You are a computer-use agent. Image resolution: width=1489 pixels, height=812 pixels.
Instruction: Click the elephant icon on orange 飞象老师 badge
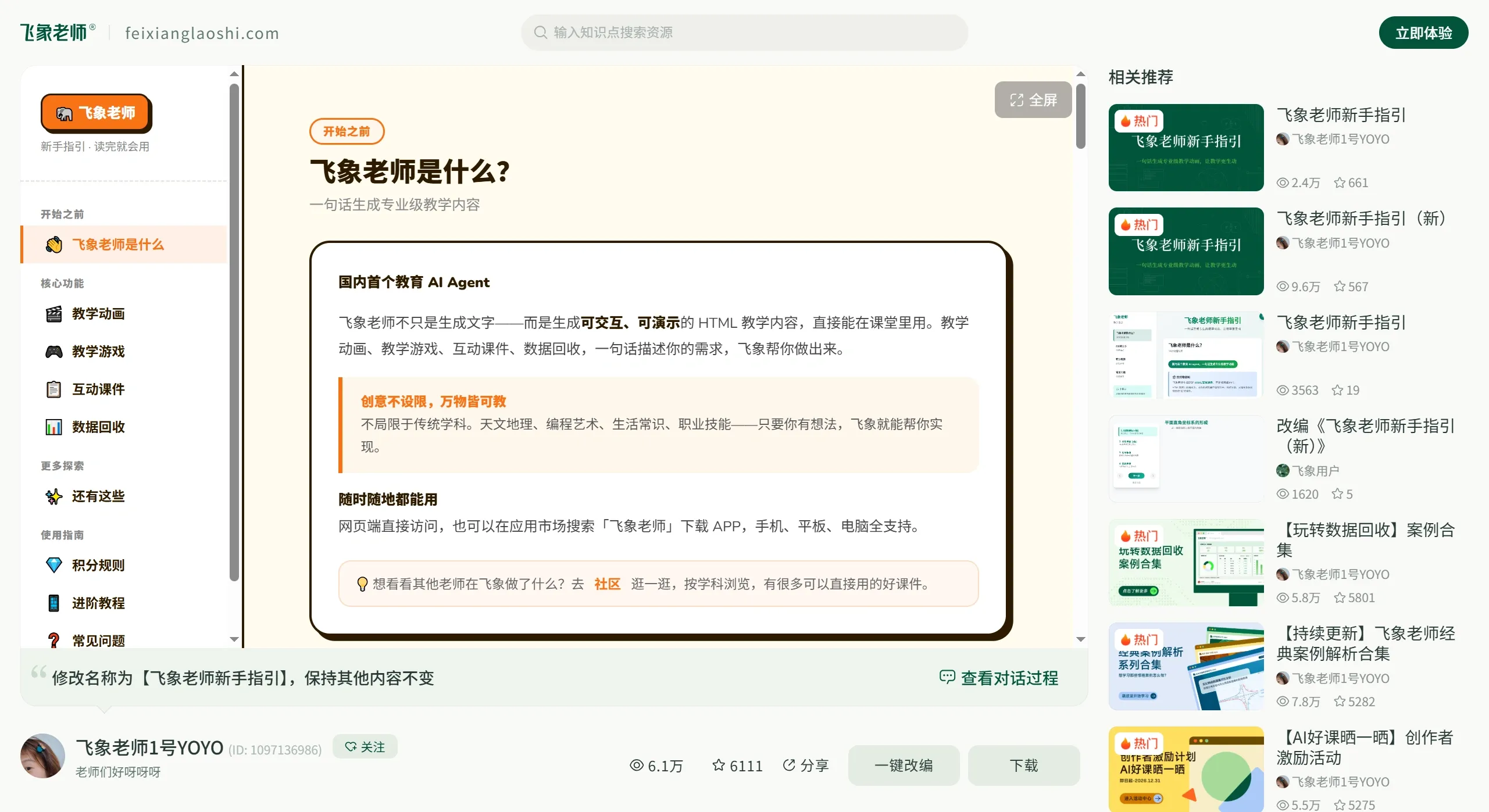tap(65, 113)
